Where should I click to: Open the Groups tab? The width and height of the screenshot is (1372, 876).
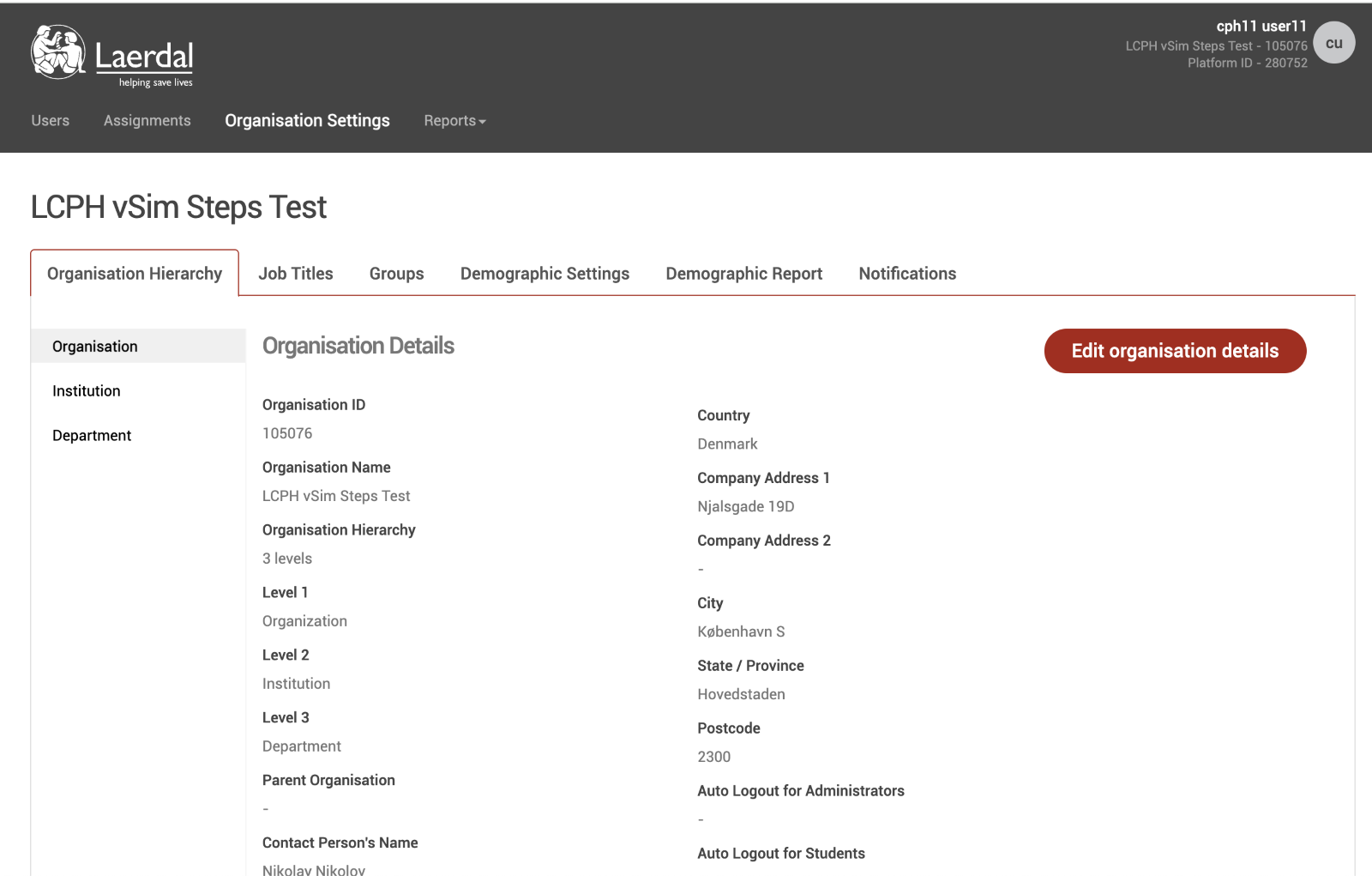(396, 274)
